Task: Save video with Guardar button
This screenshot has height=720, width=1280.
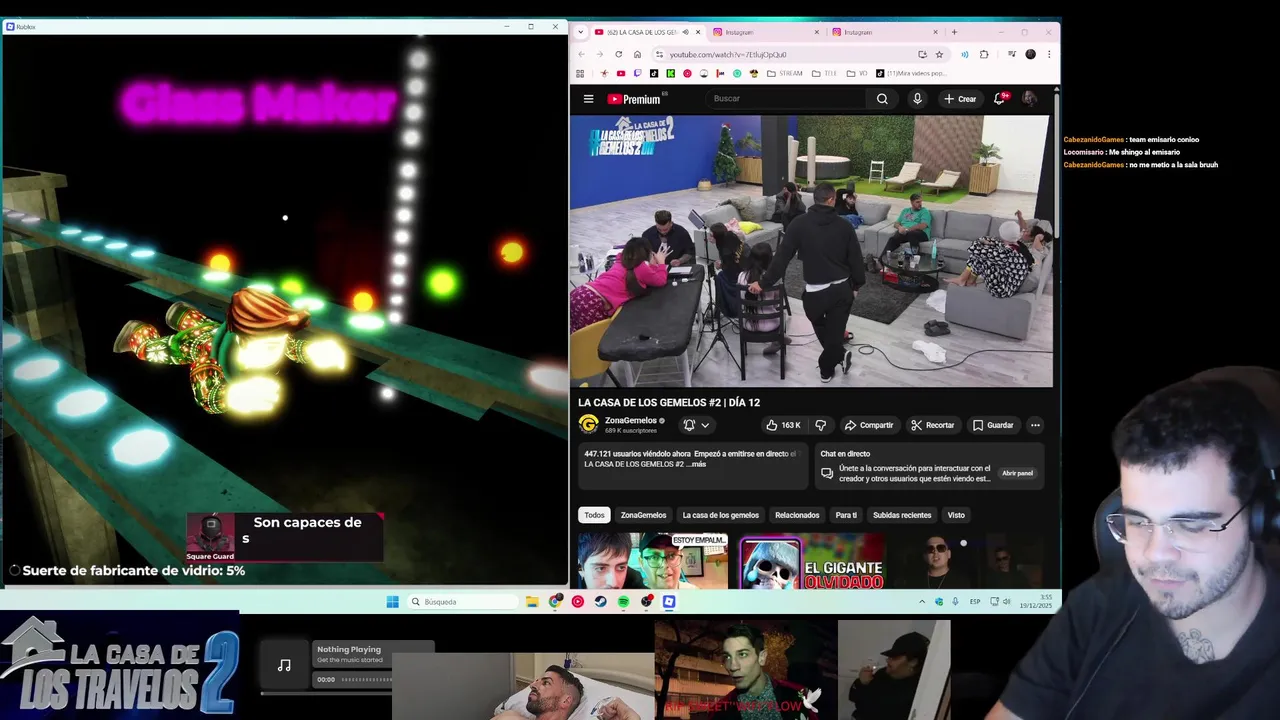Action: coord(993,425)
